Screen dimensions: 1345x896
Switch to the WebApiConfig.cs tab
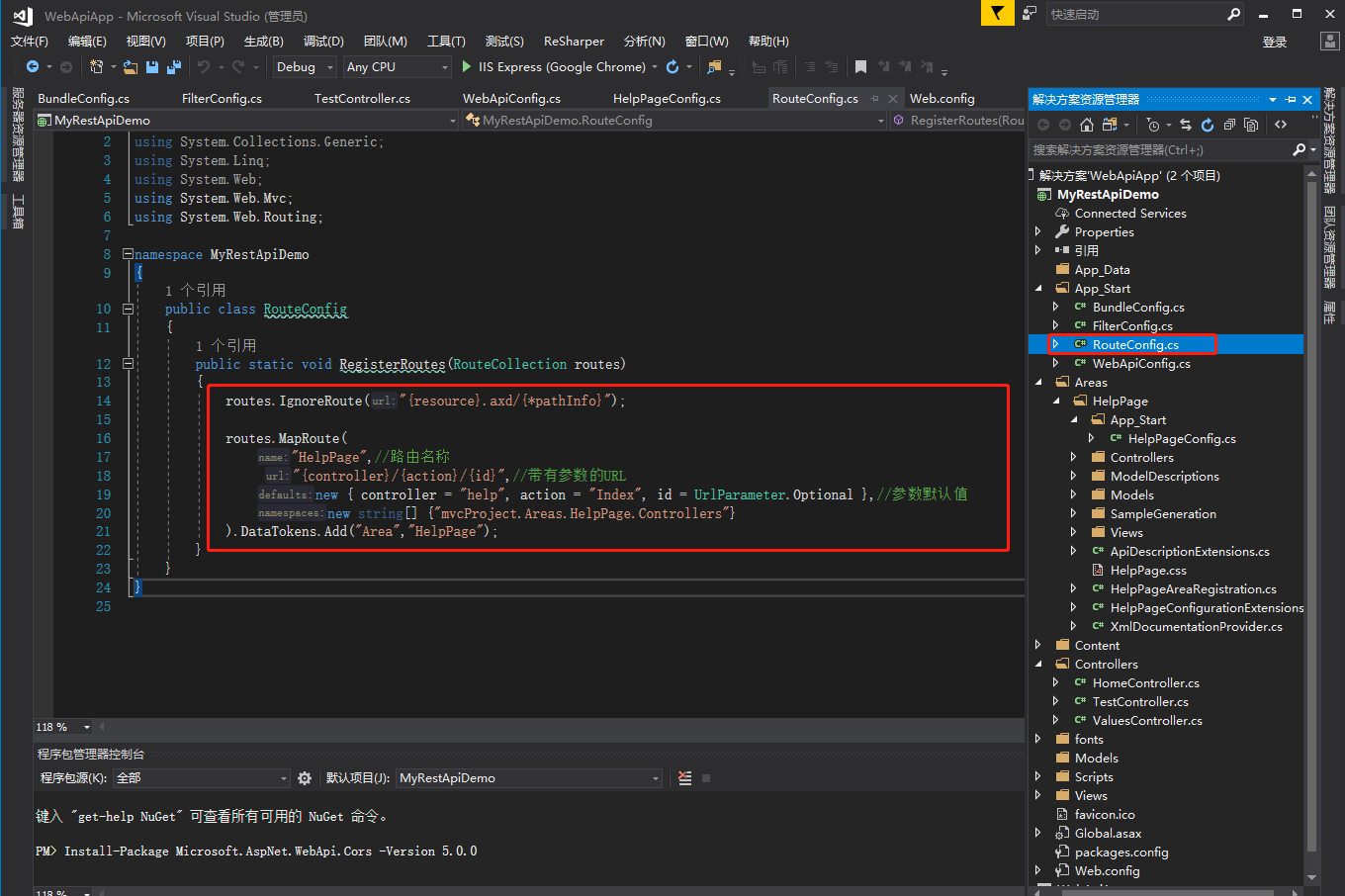[x=511, y=99]
